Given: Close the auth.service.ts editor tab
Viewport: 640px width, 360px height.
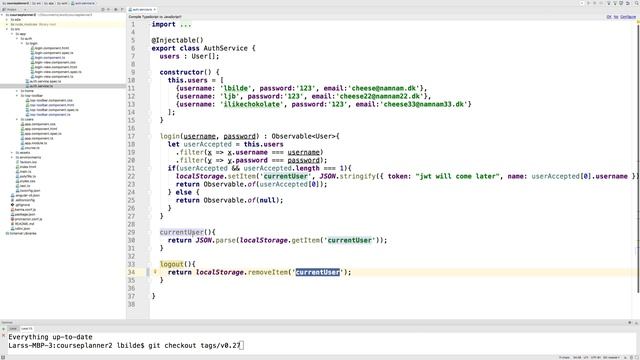Looking at the screenshot, I should (x=155, y=9).
